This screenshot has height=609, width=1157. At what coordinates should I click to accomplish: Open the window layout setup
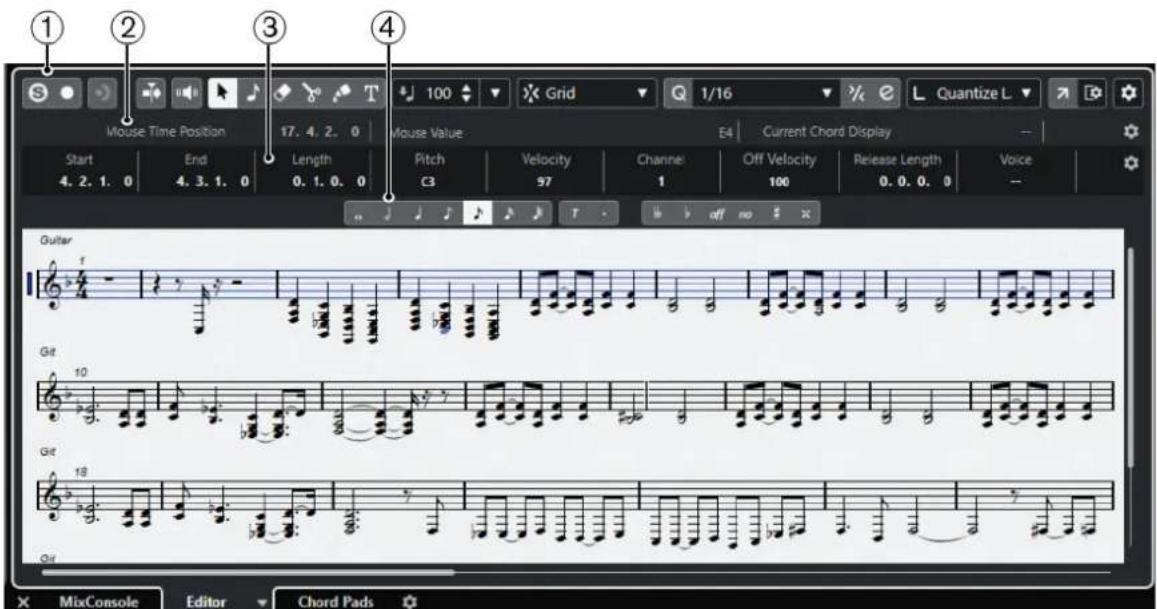[1093, 93]
